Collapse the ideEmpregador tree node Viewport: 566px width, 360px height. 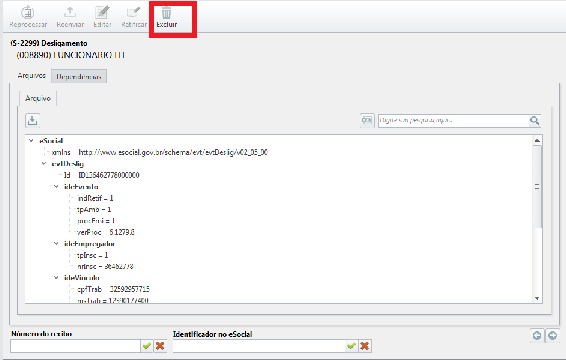pos(56,243)
